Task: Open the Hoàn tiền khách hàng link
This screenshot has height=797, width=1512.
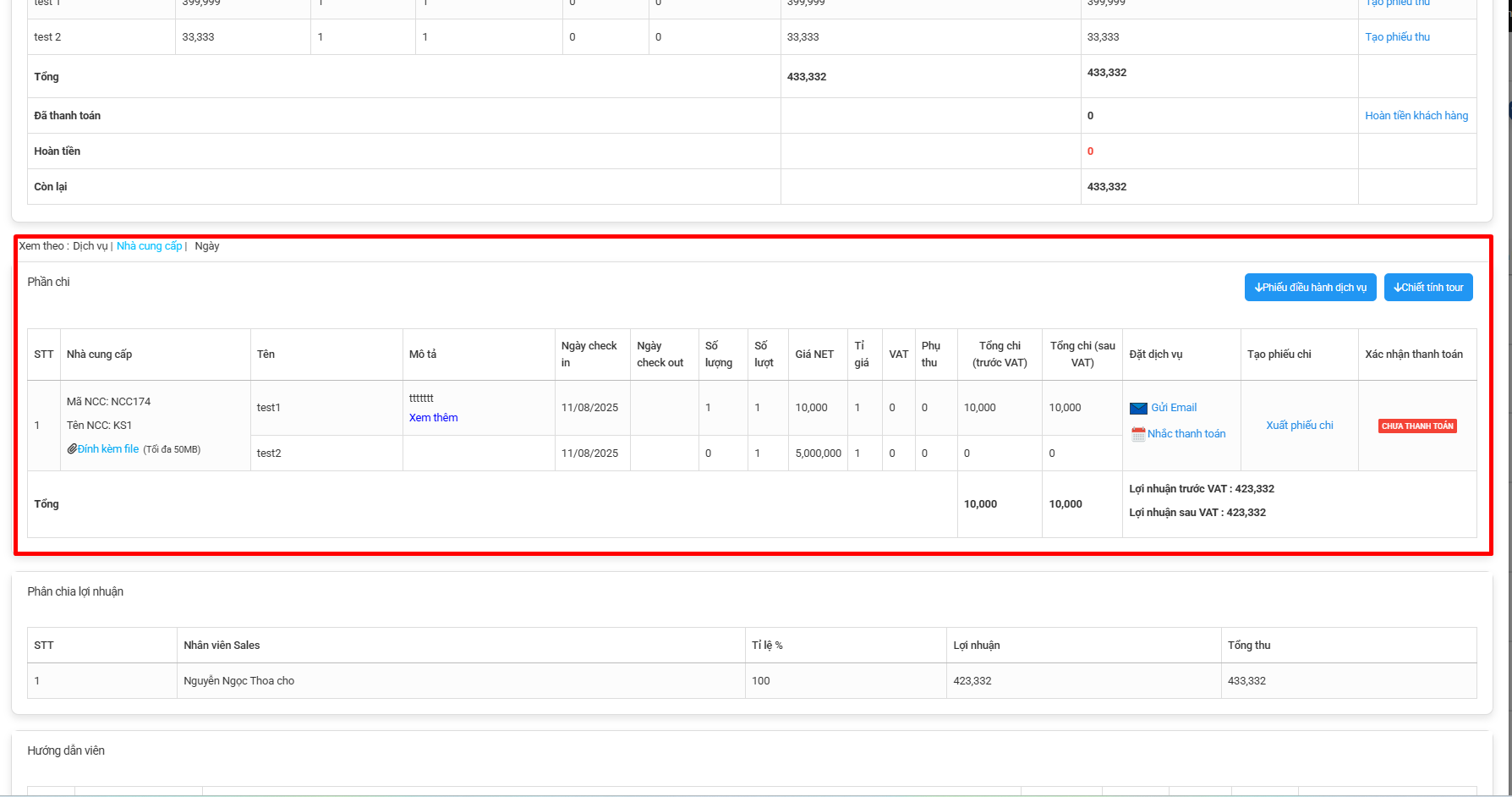Action: tap(1416, 116)
